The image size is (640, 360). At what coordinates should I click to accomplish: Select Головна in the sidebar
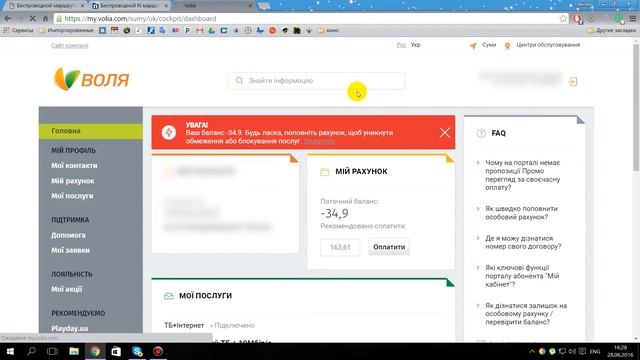click(x=91, y=131)
